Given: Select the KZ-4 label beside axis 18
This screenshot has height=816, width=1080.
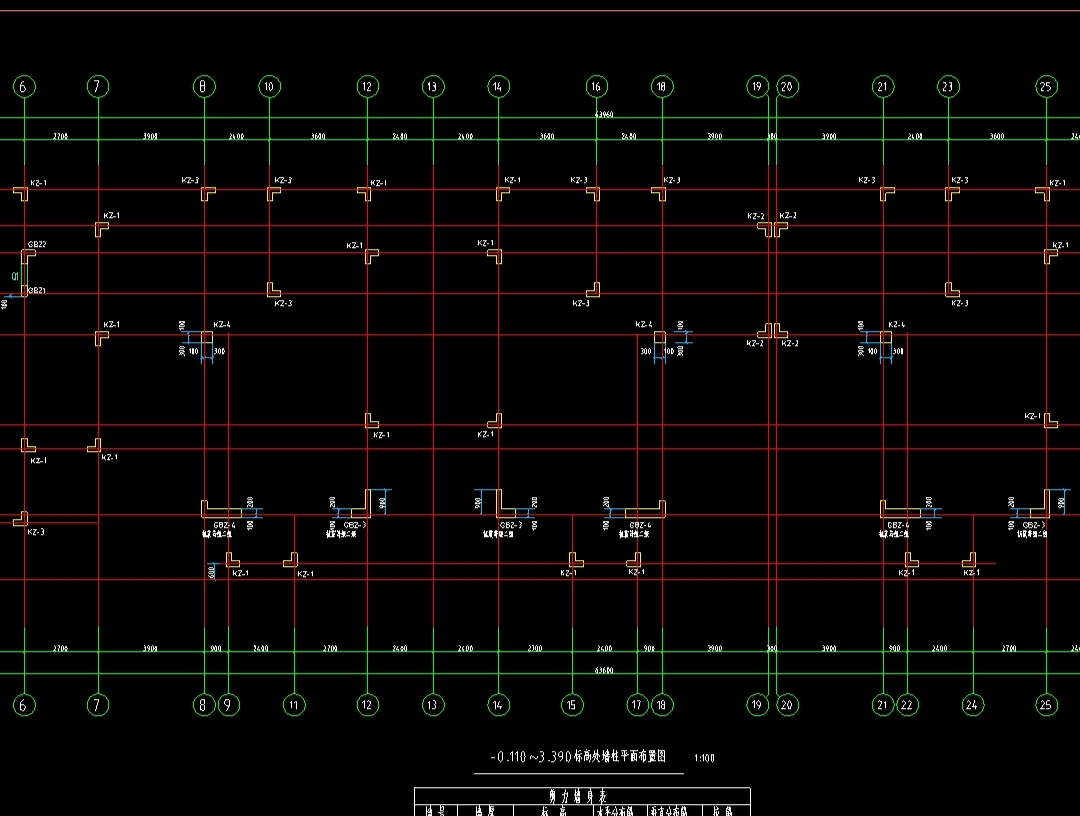Looking at the screenshot, I should 643,324.
